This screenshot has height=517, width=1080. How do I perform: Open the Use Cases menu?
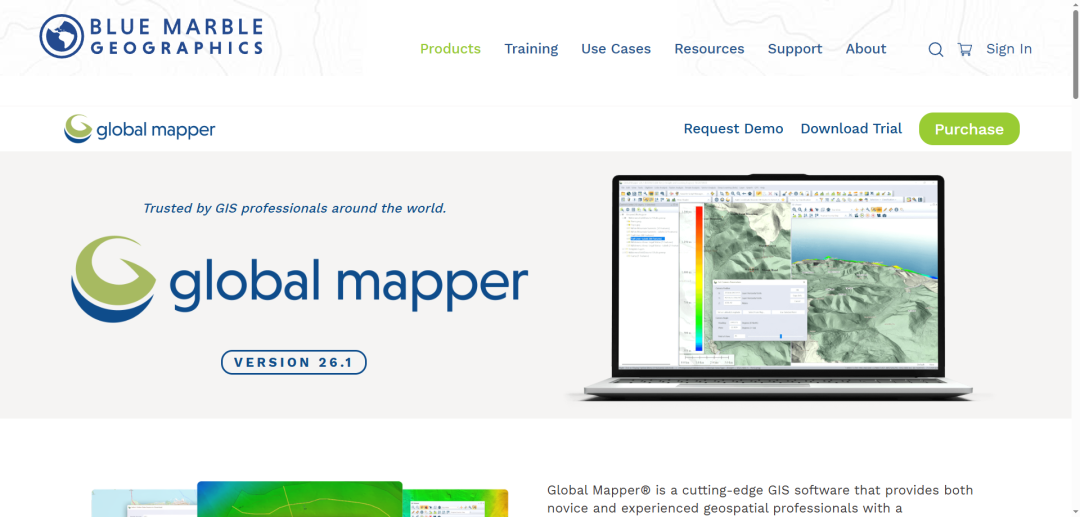tap(616, 49)
